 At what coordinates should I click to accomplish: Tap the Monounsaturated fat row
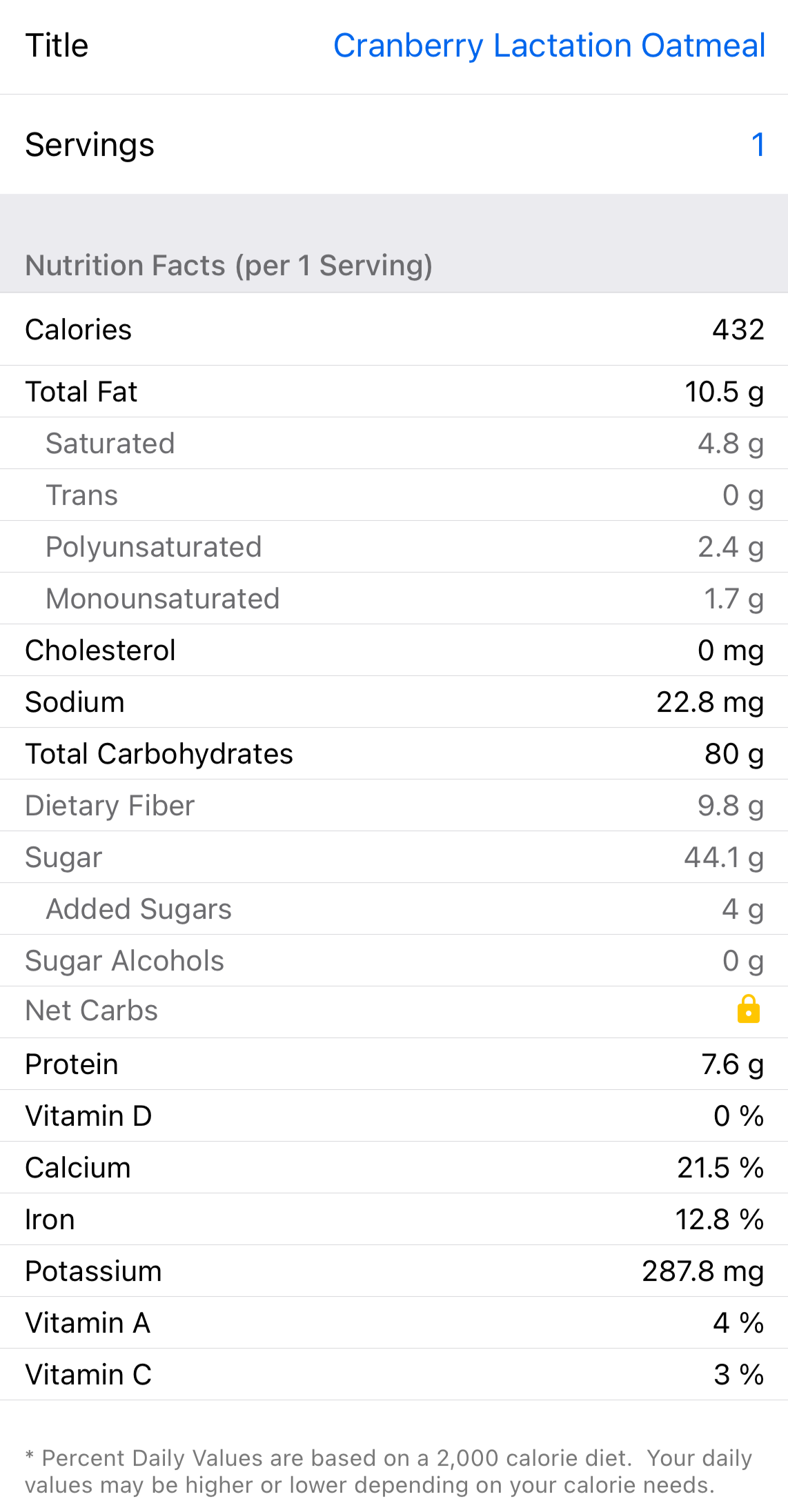394,599
